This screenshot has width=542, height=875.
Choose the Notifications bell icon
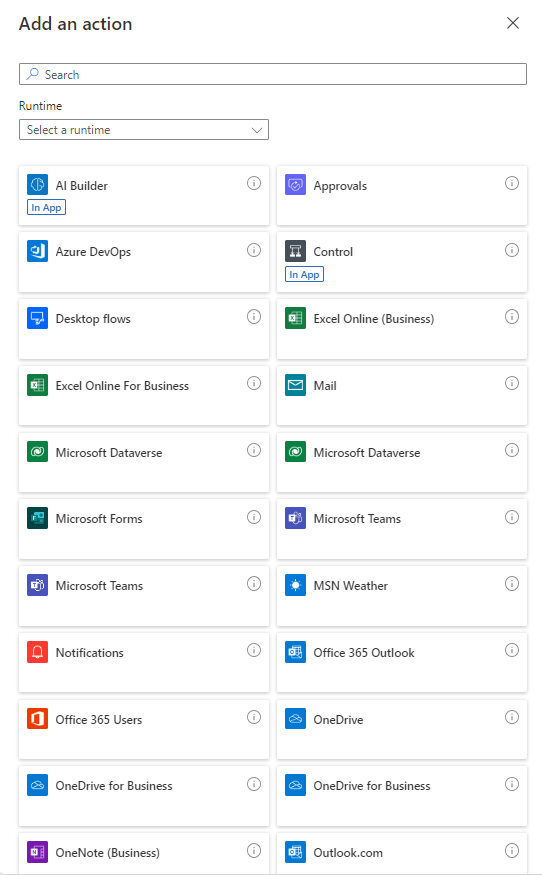(x=37, y=652)
